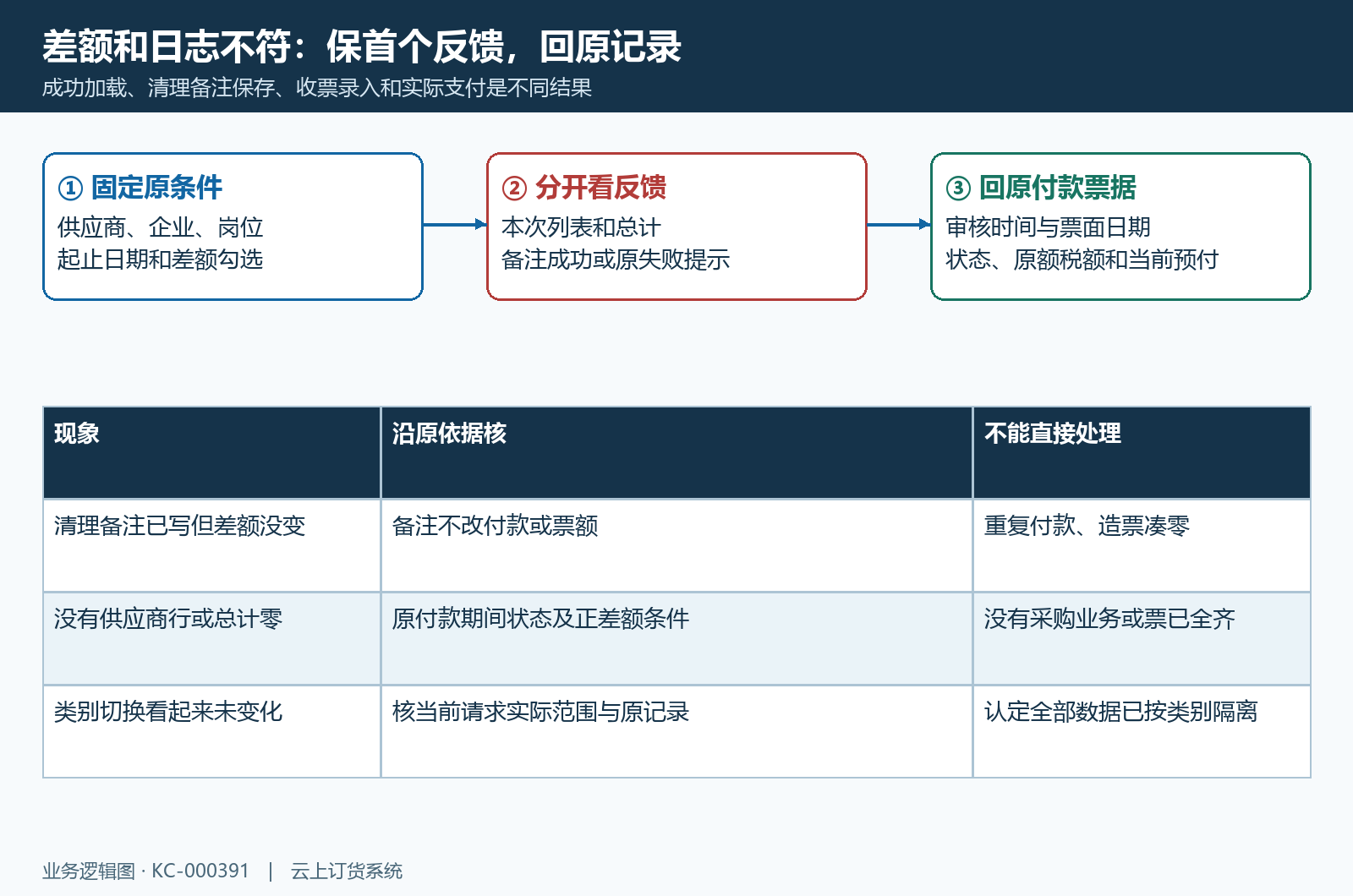Select the cell 重复付款、造票凑零

1142,545
